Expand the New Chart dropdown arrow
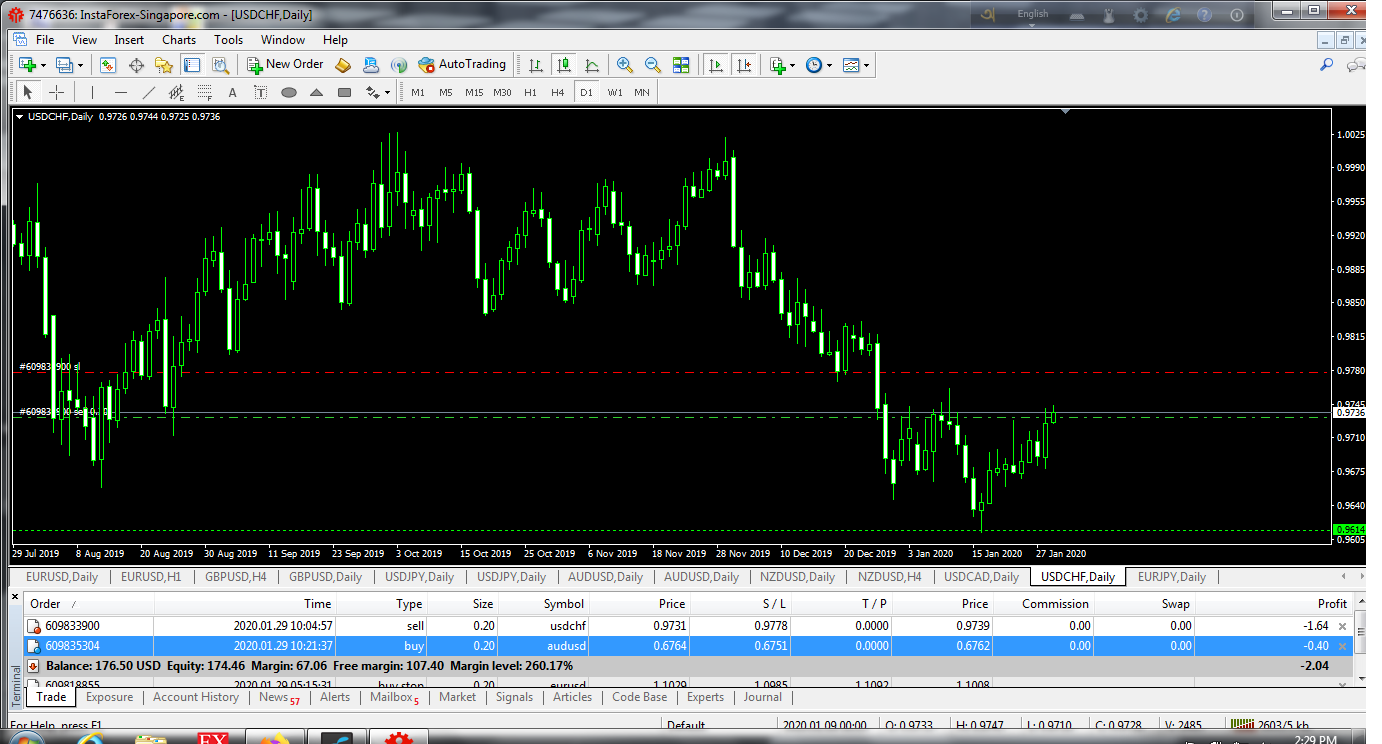 (44, 66)
